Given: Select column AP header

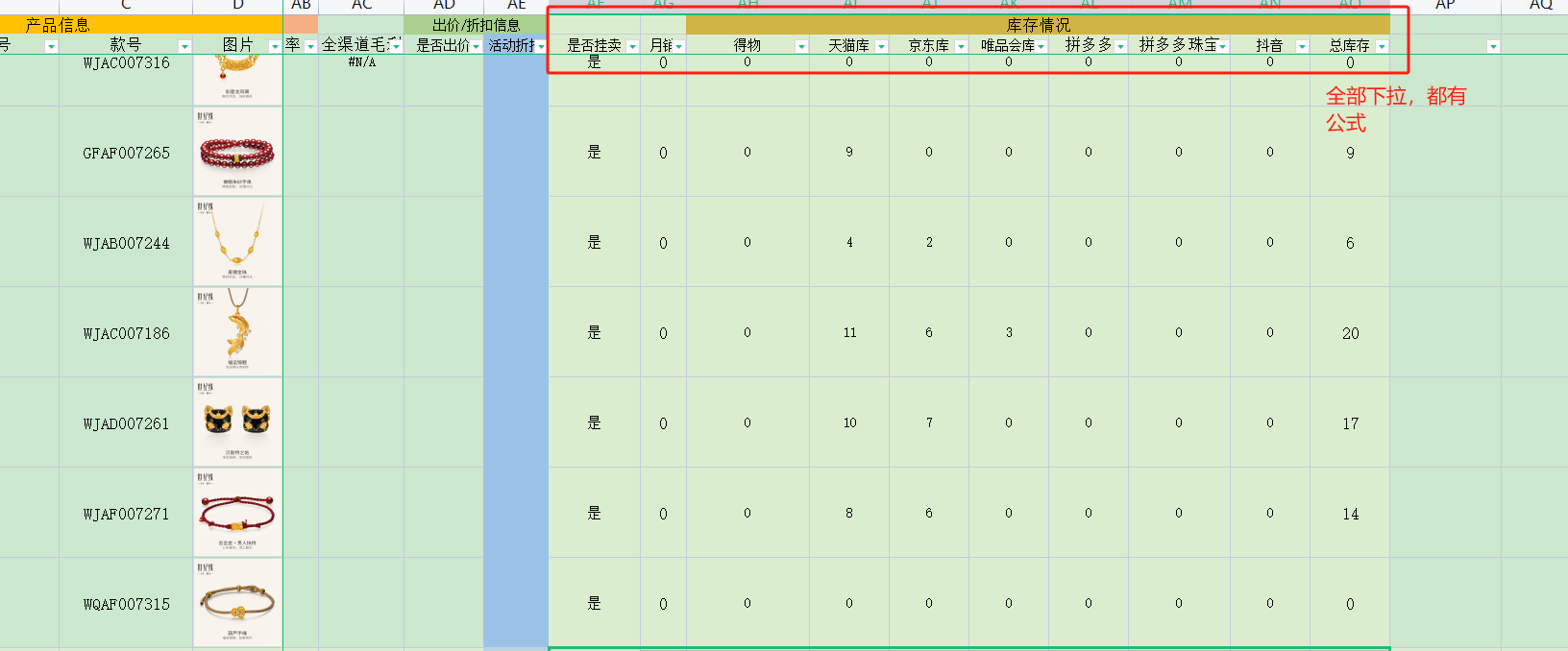Looking at the screenshot, I should coord(1445,6).
